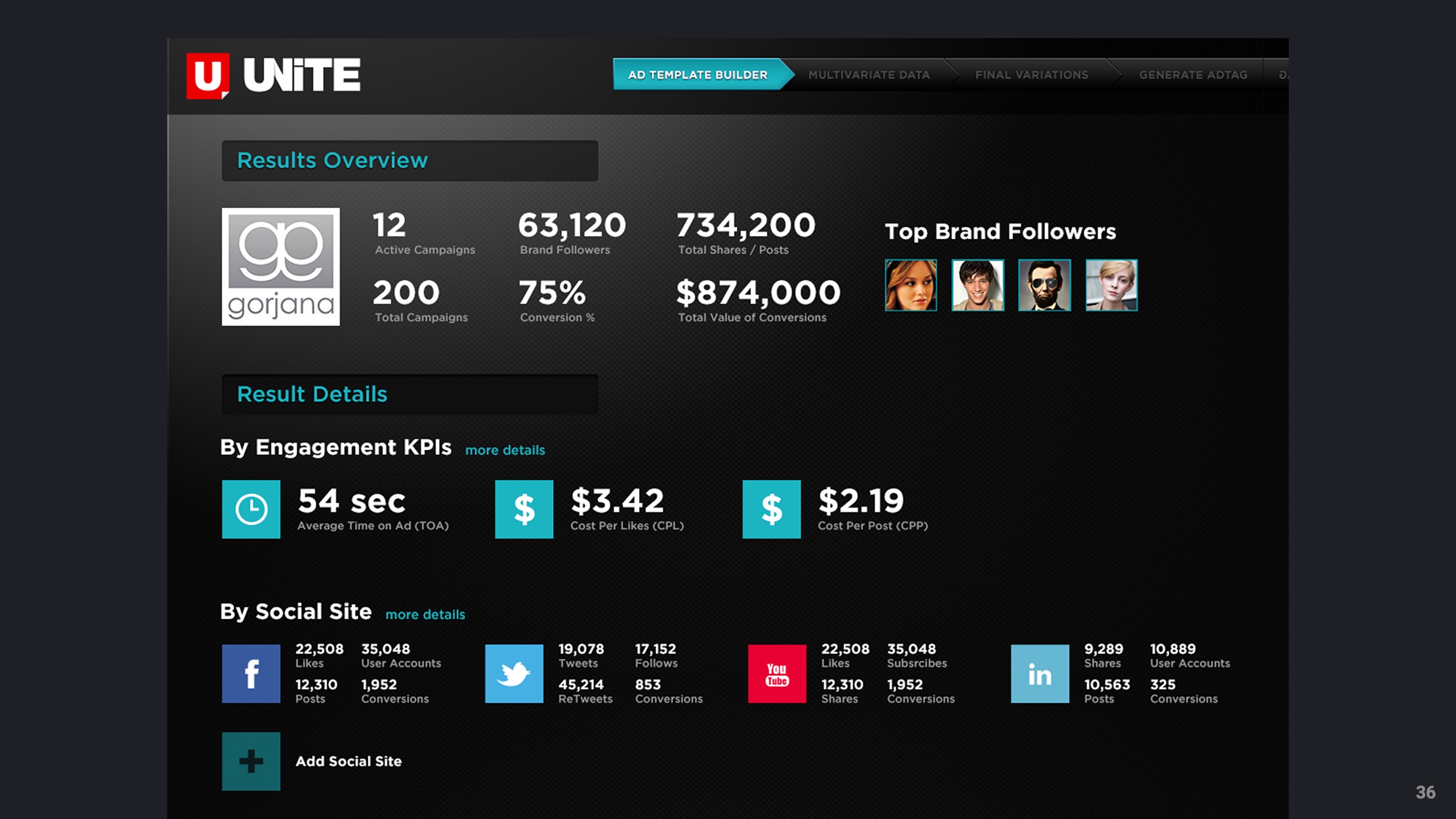The height and width of the screenshot is (819, 1456).
Task: Open the gorjana brand logo
Action: [280, 267]
